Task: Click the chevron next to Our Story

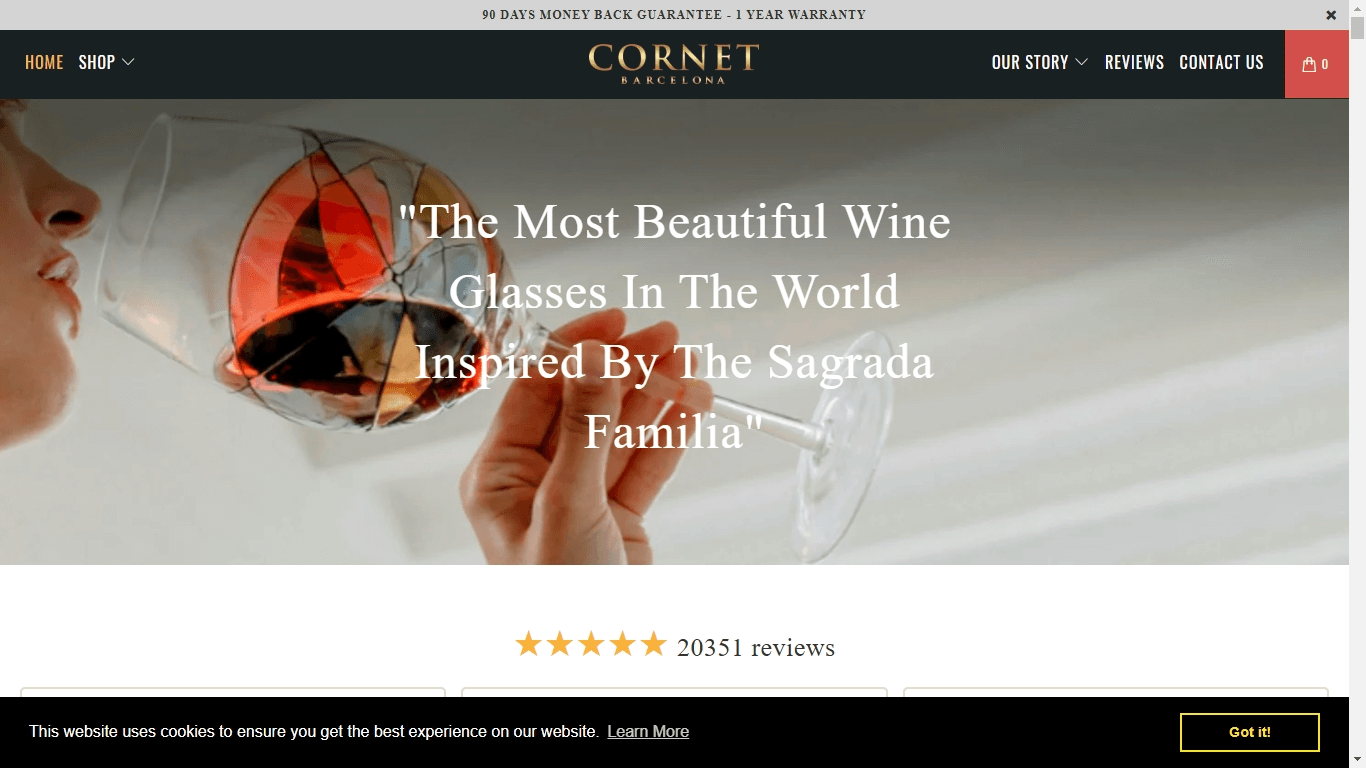Action: (1081, 62)
